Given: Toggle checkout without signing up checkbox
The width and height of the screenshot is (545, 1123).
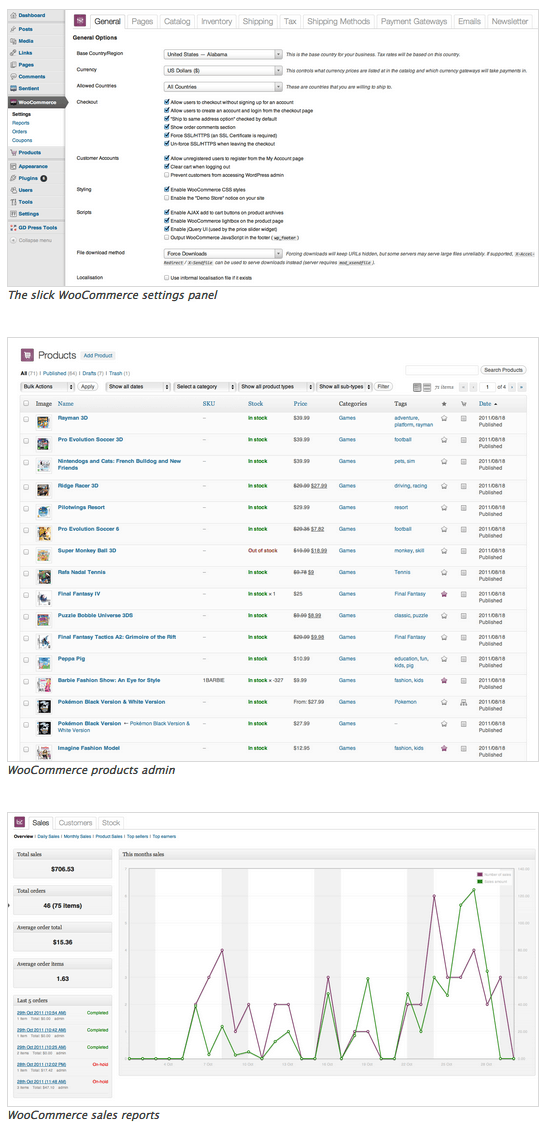Looking at the screenshot, I should click(167, 102).
